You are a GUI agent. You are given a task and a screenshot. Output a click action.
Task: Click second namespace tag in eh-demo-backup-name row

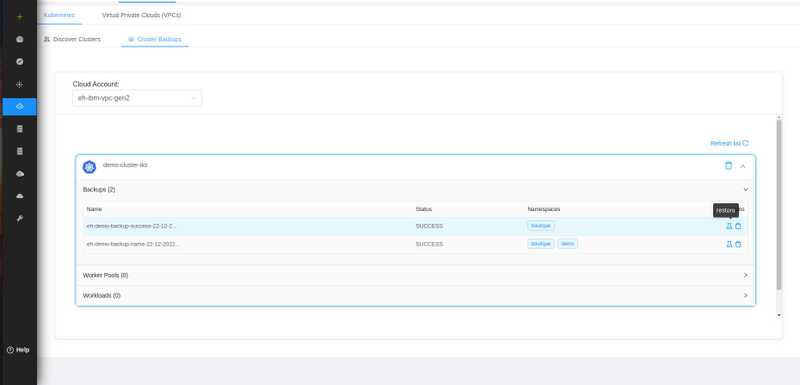pyautogui.click(x=567, y=244)
